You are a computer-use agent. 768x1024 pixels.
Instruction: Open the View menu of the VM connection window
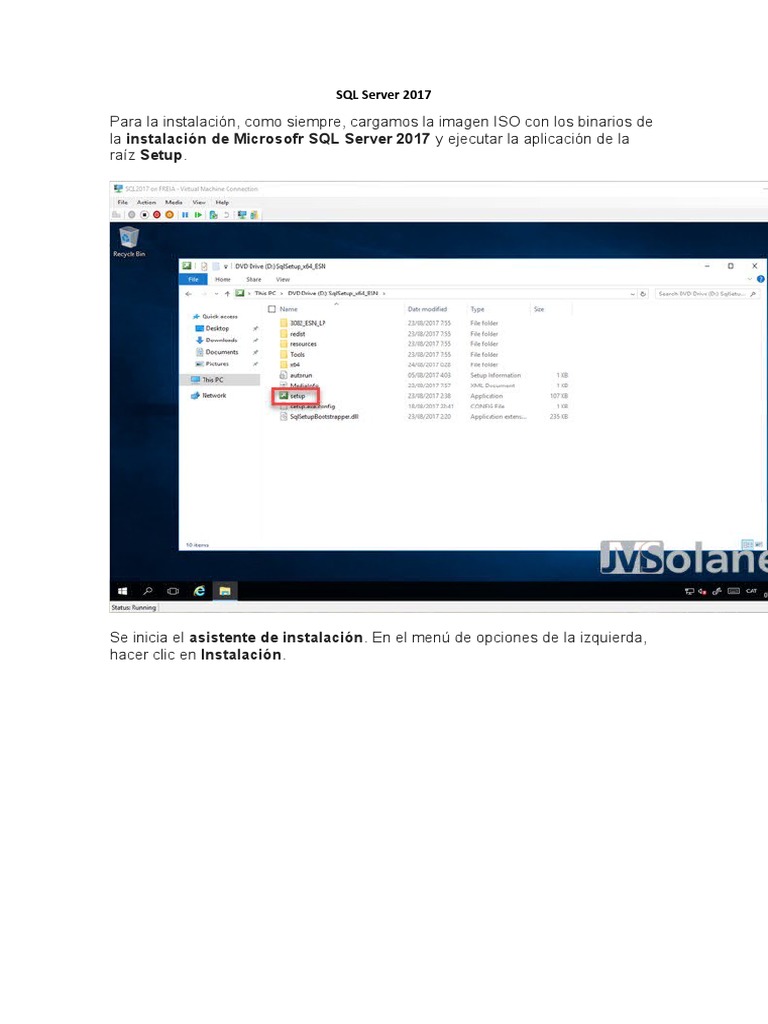(x=199, y=202)
